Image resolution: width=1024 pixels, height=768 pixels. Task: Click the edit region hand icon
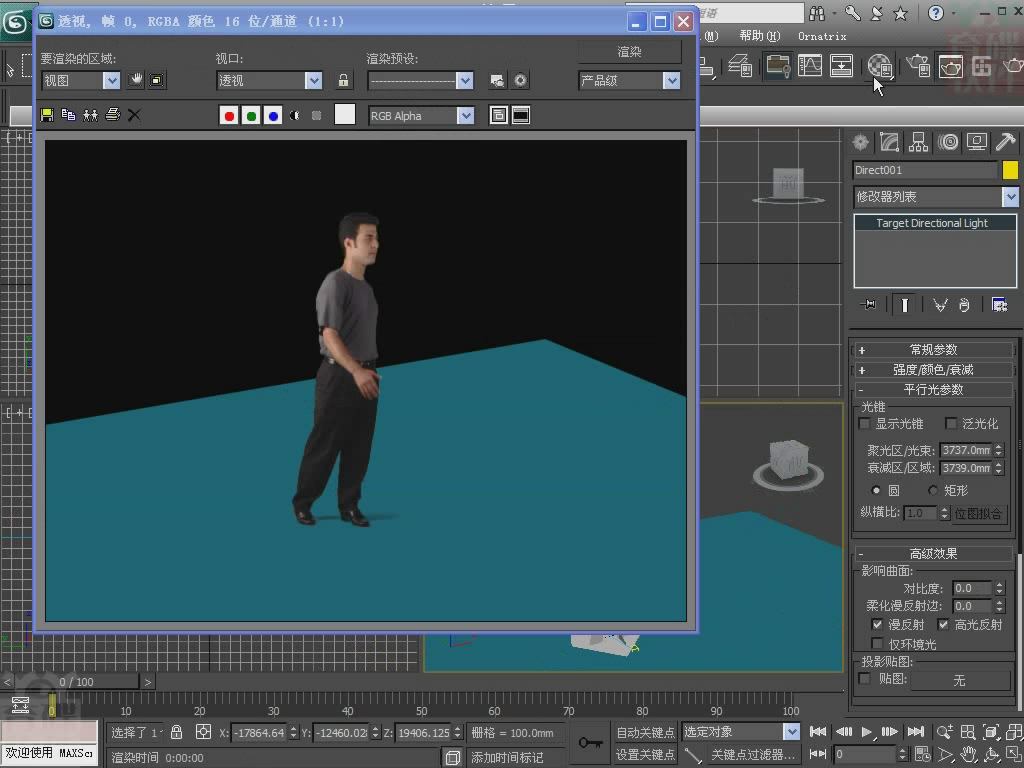click(x=136, y=80)
